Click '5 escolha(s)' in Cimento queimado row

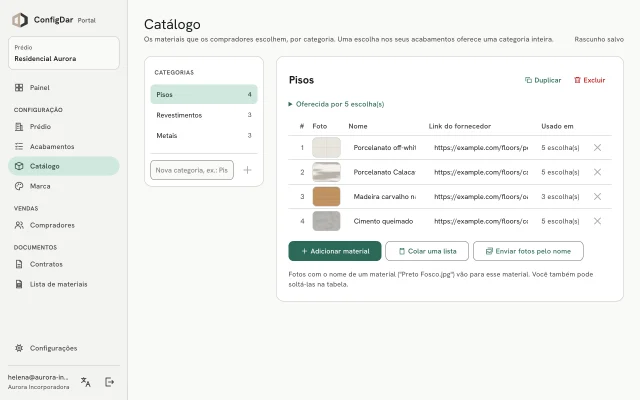pyautogui.click(x=560, y=221)
